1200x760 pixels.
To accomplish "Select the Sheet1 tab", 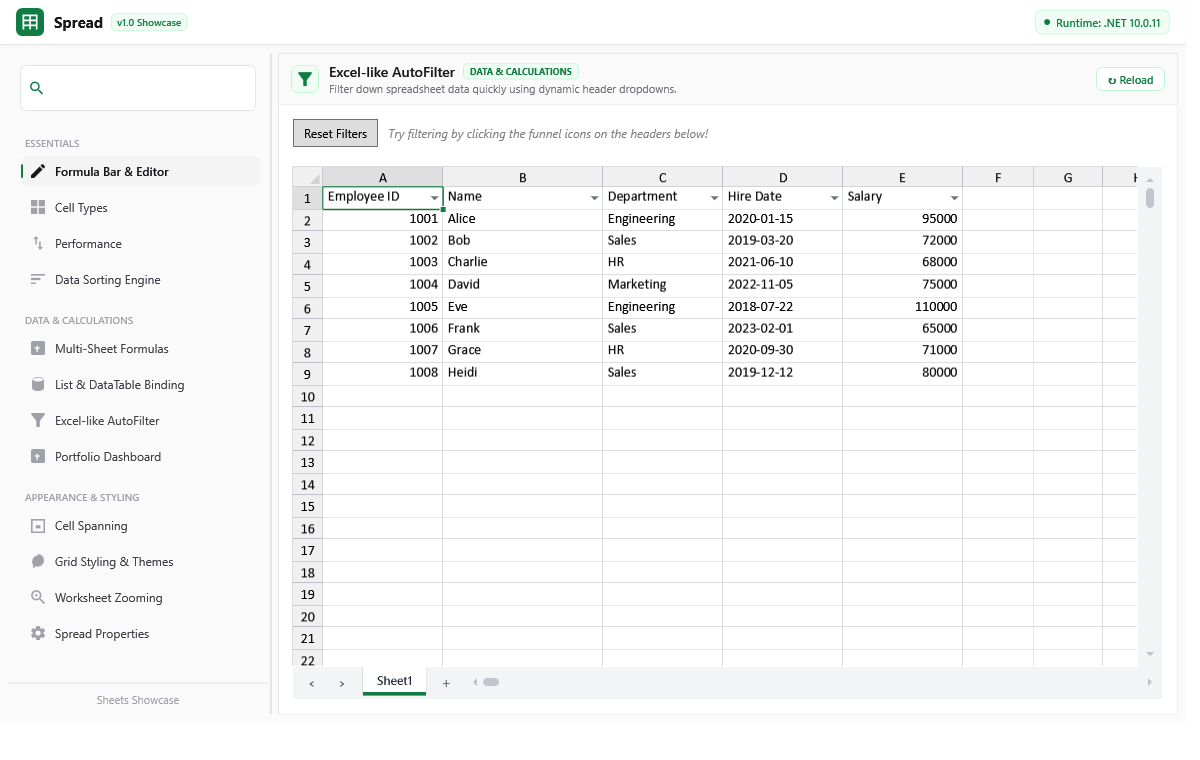I will (x=394, y=681).
